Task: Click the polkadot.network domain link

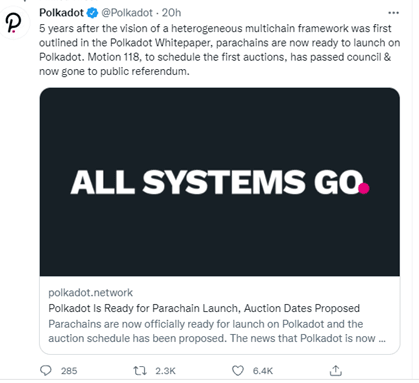Action: 91,293
